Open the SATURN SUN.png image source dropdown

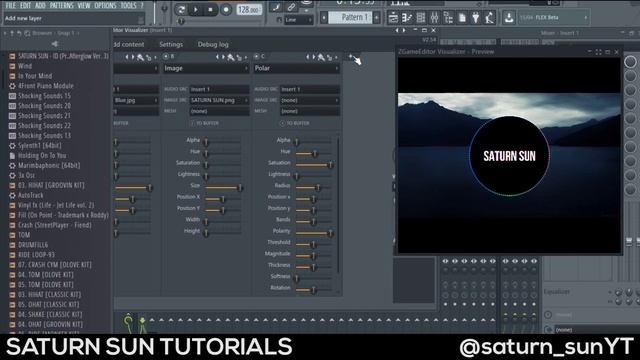[219, 100]
